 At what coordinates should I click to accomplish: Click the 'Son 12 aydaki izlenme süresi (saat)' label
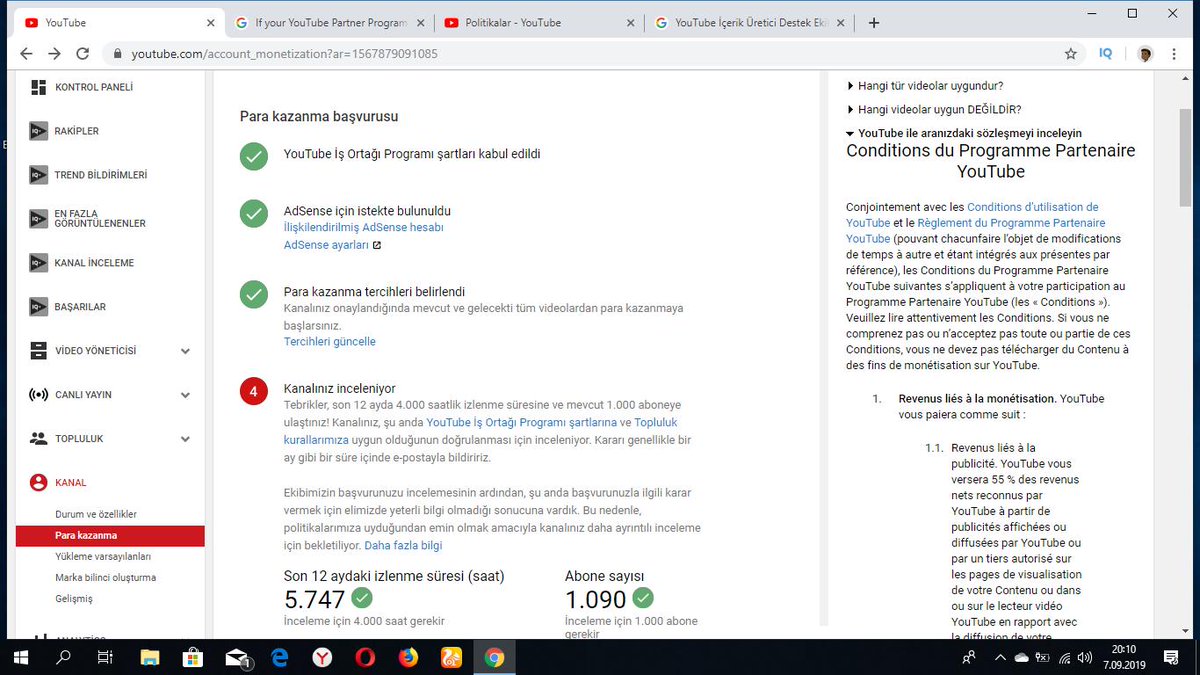point(394,576)
